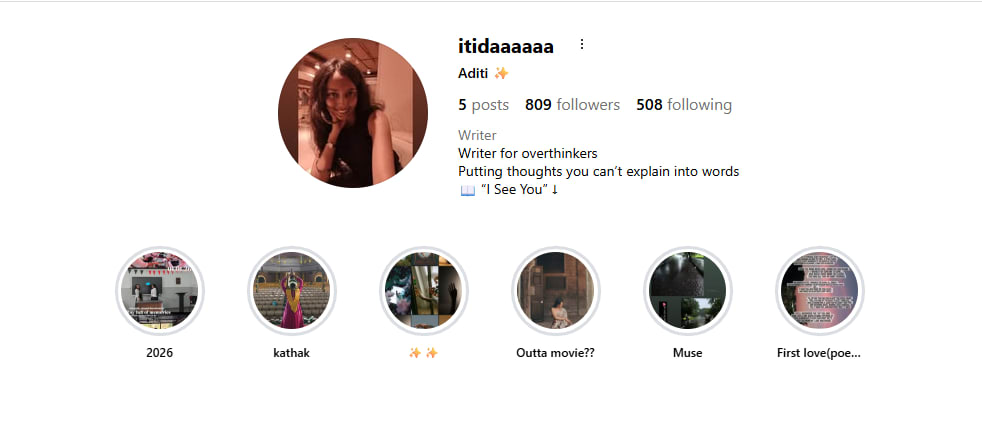
Task: Click the Aditi display name
Action: (x=473, y=73)
